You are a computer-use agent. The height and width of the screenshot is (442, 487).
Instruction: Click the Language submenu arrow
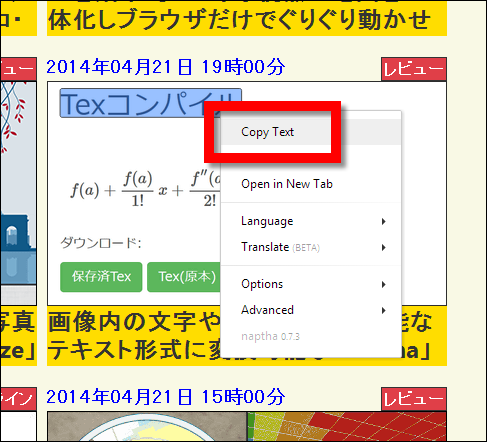click(384, 221)
